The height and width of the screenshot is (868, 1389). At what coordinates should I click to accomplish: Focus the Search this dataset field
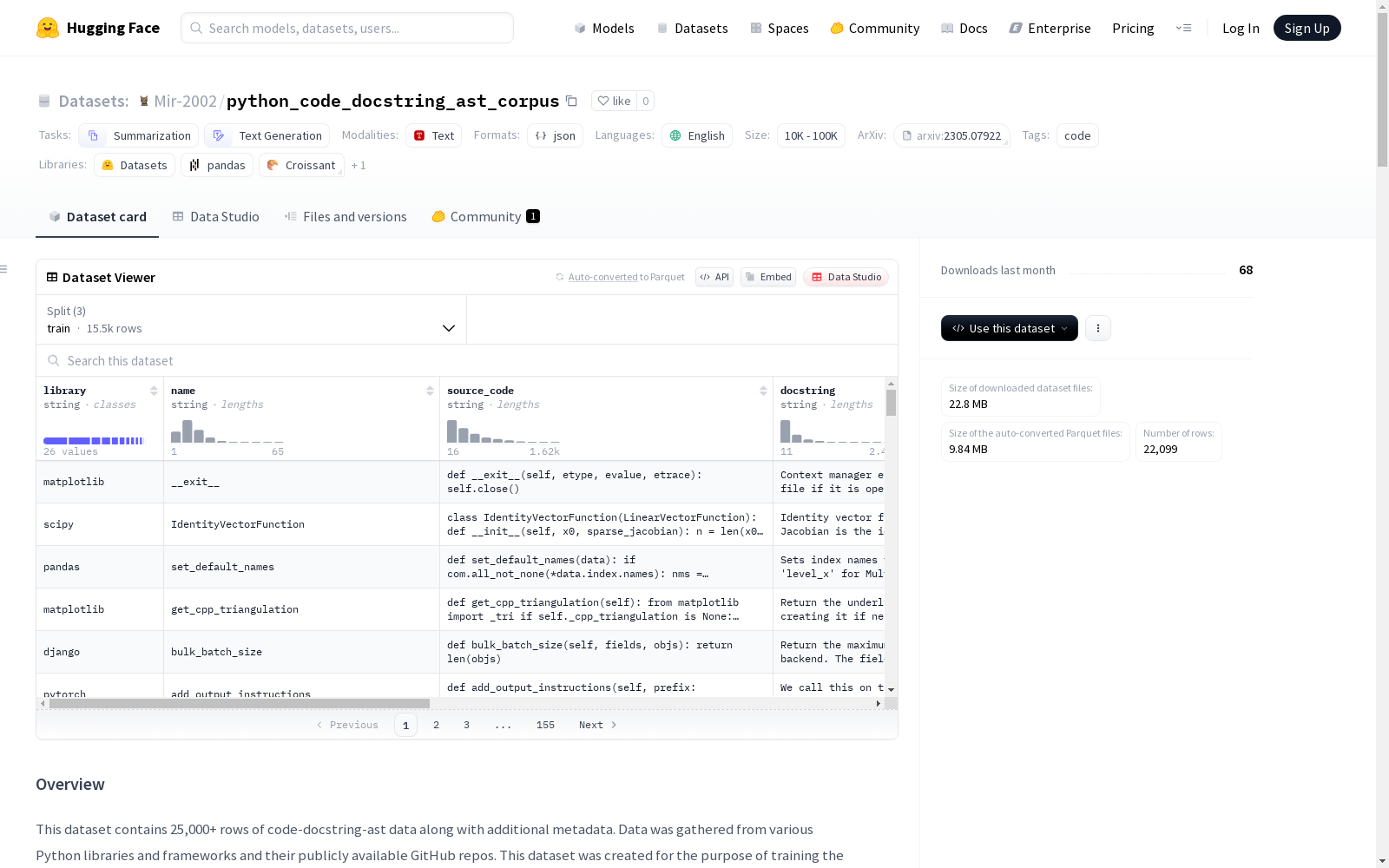click(467, 360)
